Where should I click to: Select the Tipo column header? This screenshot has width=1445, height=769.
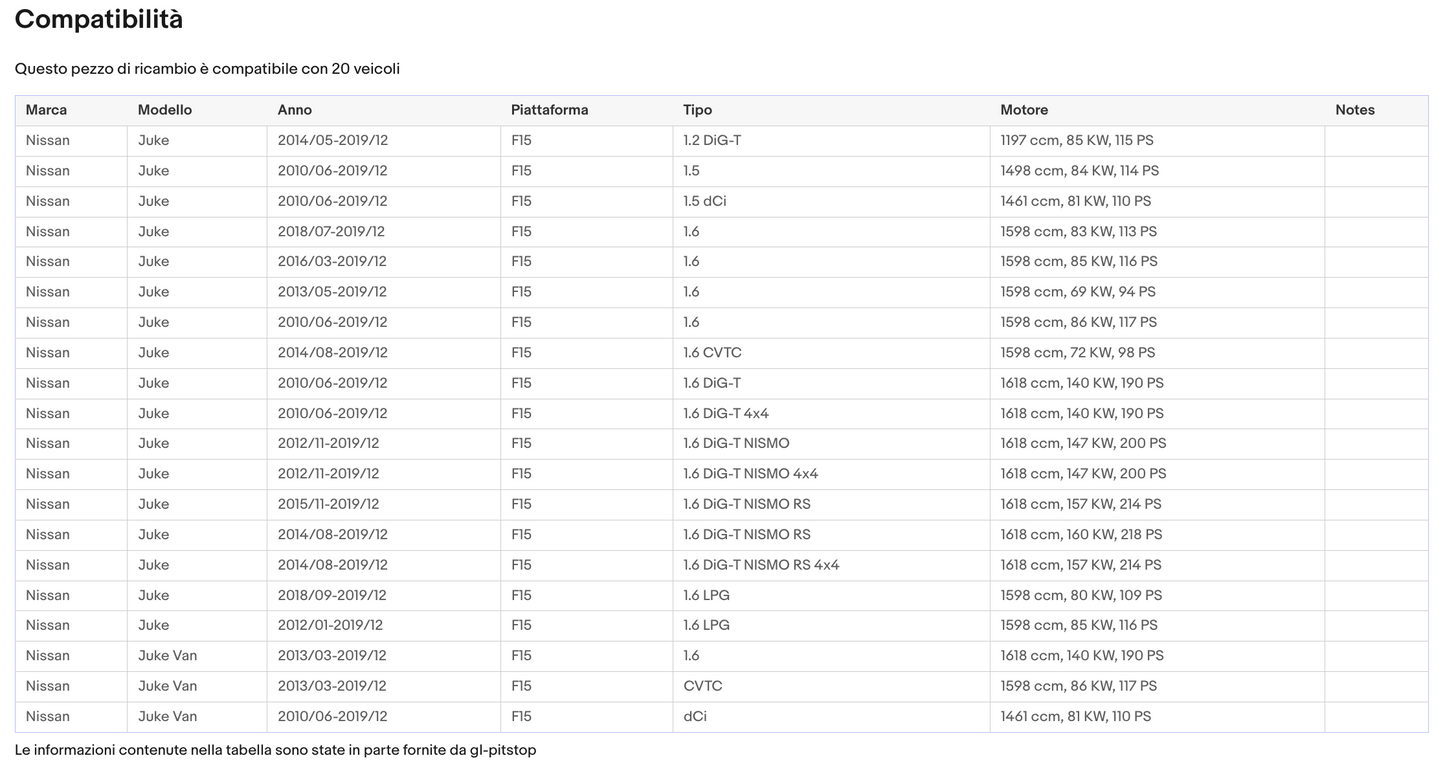pyautogui.click(x=697, y=110)
